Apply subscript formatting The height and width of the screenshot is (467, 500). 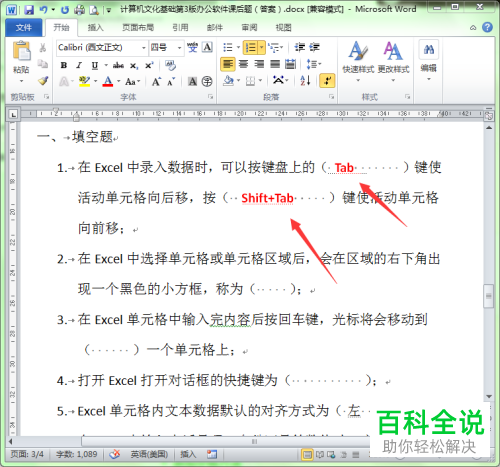[133, 66]
